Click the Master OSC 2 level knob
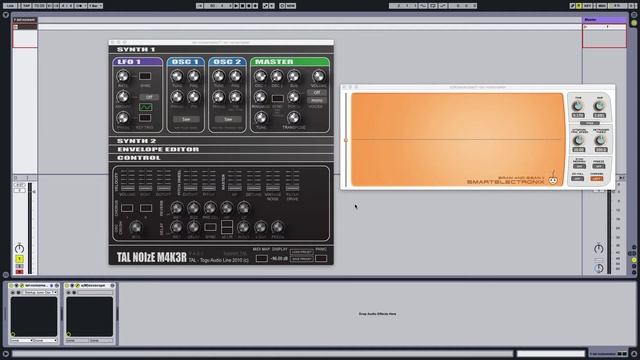This screenshot has height=360, width=640. (277, 76)
